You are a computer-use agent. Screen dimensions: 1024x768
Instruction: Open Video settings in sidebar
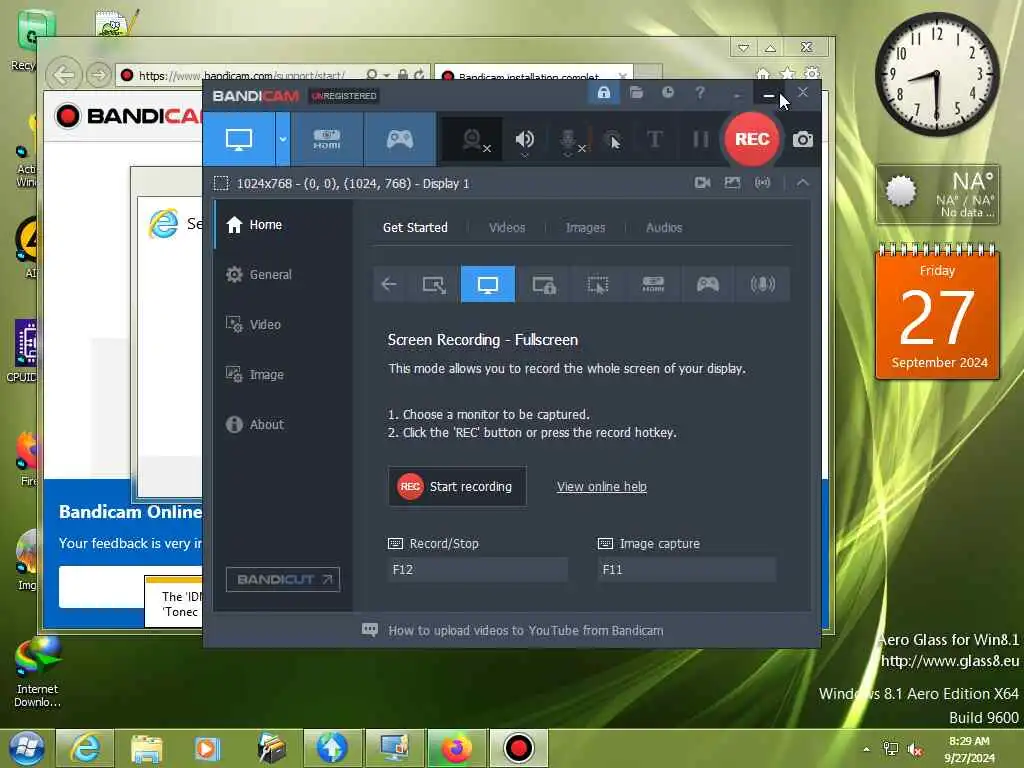click(283, 325)
